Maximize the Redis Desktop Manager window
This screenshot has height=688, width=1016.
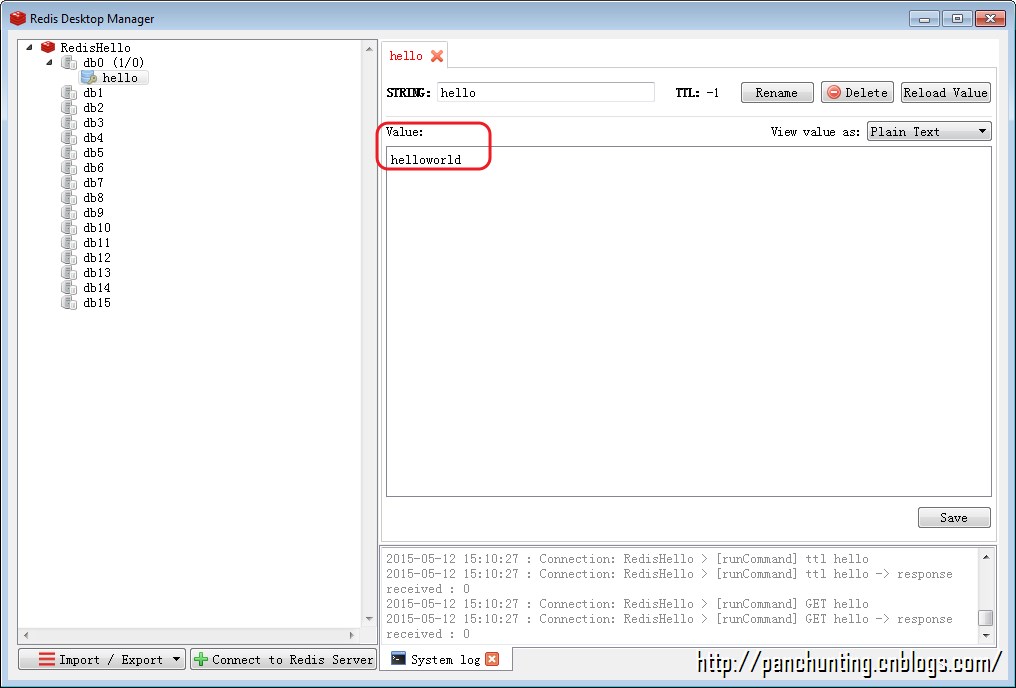(957, 19)
